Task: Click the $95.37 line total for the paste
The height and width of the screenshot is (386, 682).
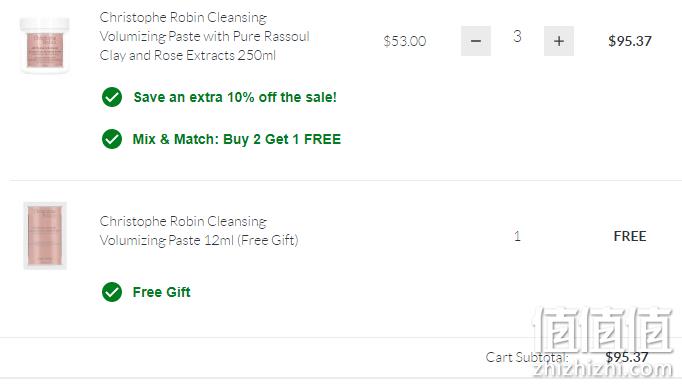Action: coord(630,41)
